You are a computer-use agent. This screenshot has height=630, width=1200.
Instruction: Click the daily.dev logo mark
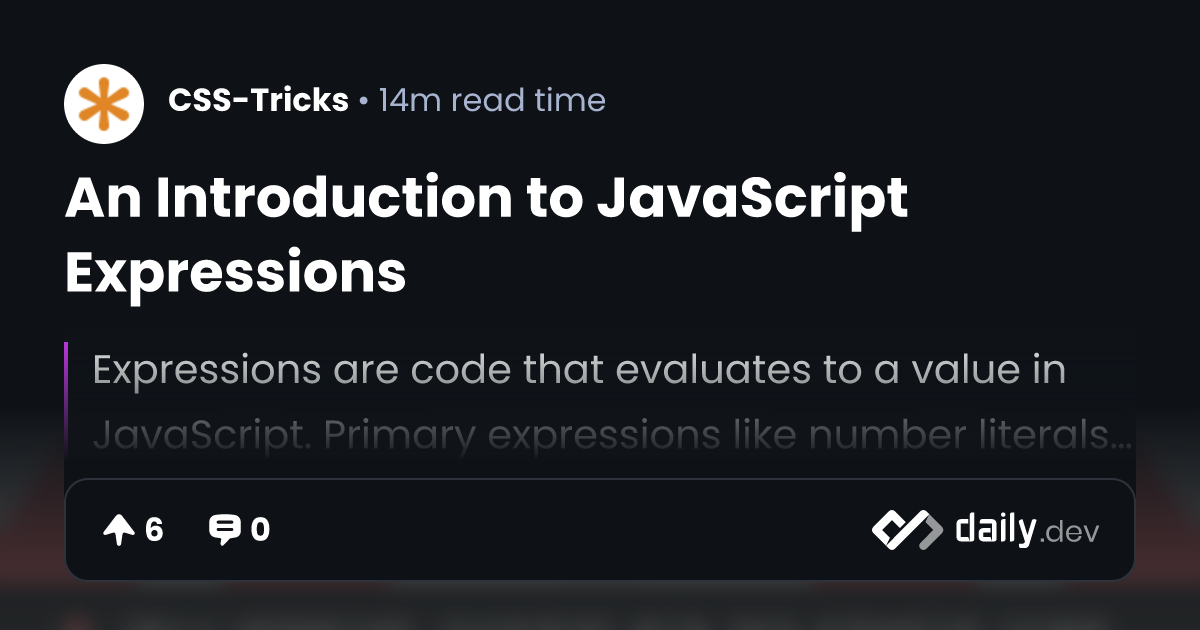[906, 530]
